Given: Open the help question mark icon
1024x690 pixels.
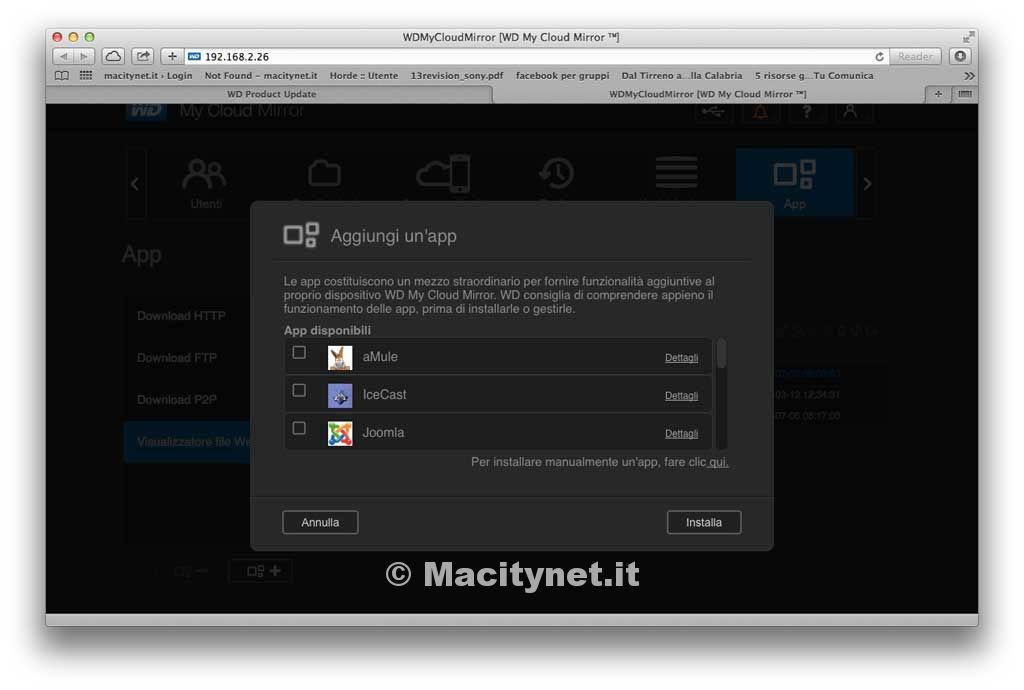Looking at the screenshot, I should (807, 112).
